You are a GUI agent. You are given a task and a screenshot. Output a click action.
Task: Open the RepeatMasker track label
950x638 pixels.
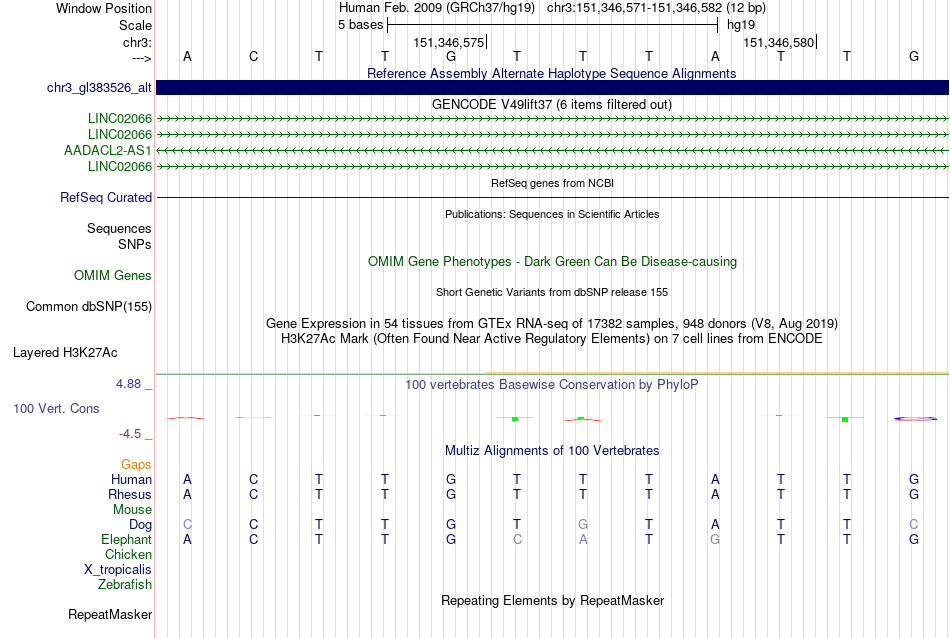[110, 614]
